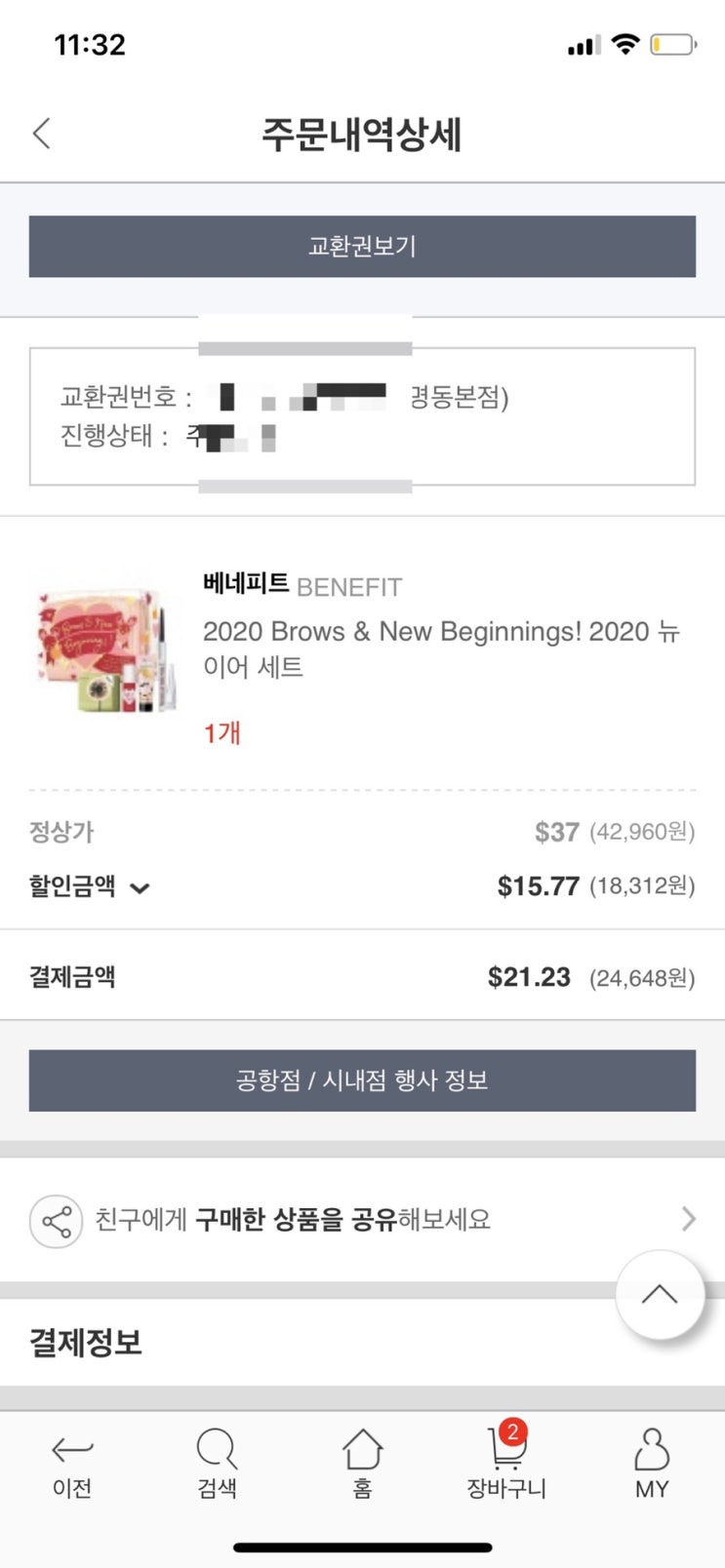Go to 홈 house icon
Image resolution: width=725 pixels, height=1568 pixels.
pos(362,1450)
